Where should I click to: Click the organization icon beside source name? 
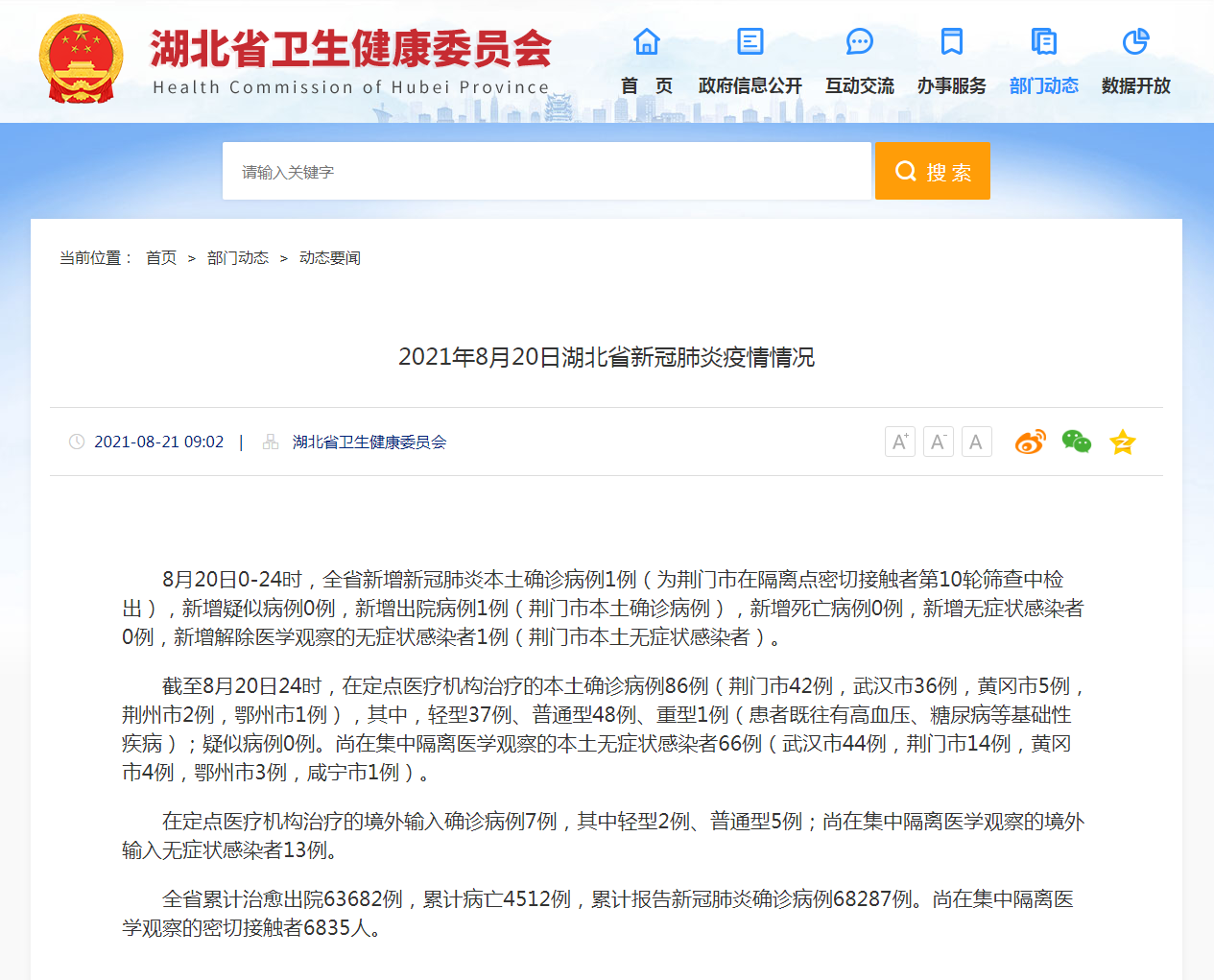(271, 442)
